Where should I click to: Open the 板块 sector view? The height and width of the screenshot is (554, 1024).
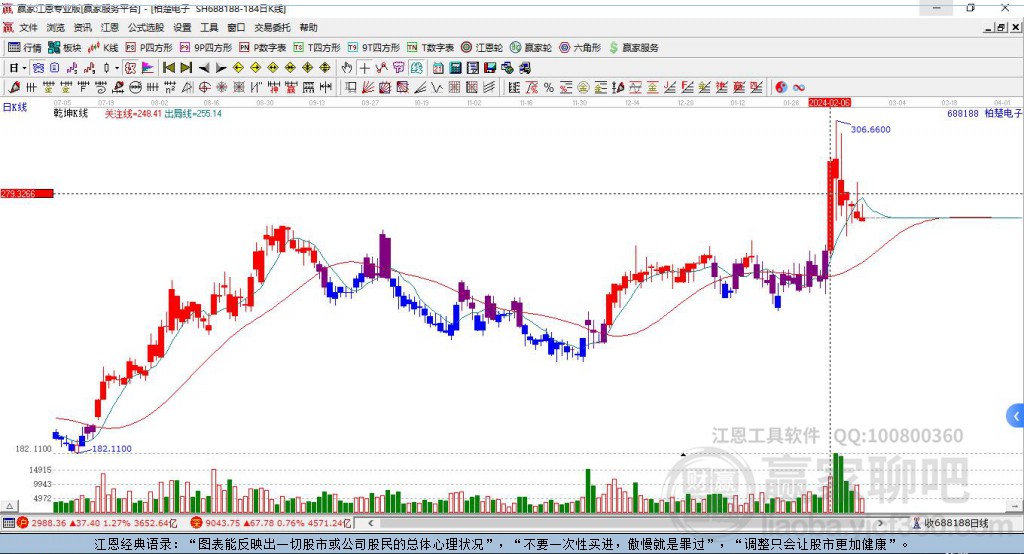[x=65, y=48]
